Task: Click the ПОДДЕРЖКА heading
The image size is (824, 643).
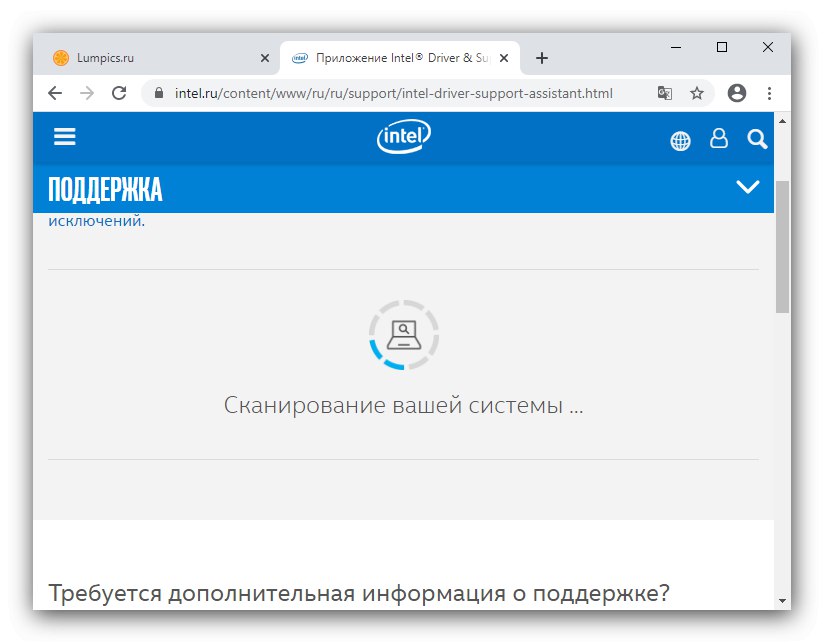Action: pyautogui.click(x=105, y=189)
